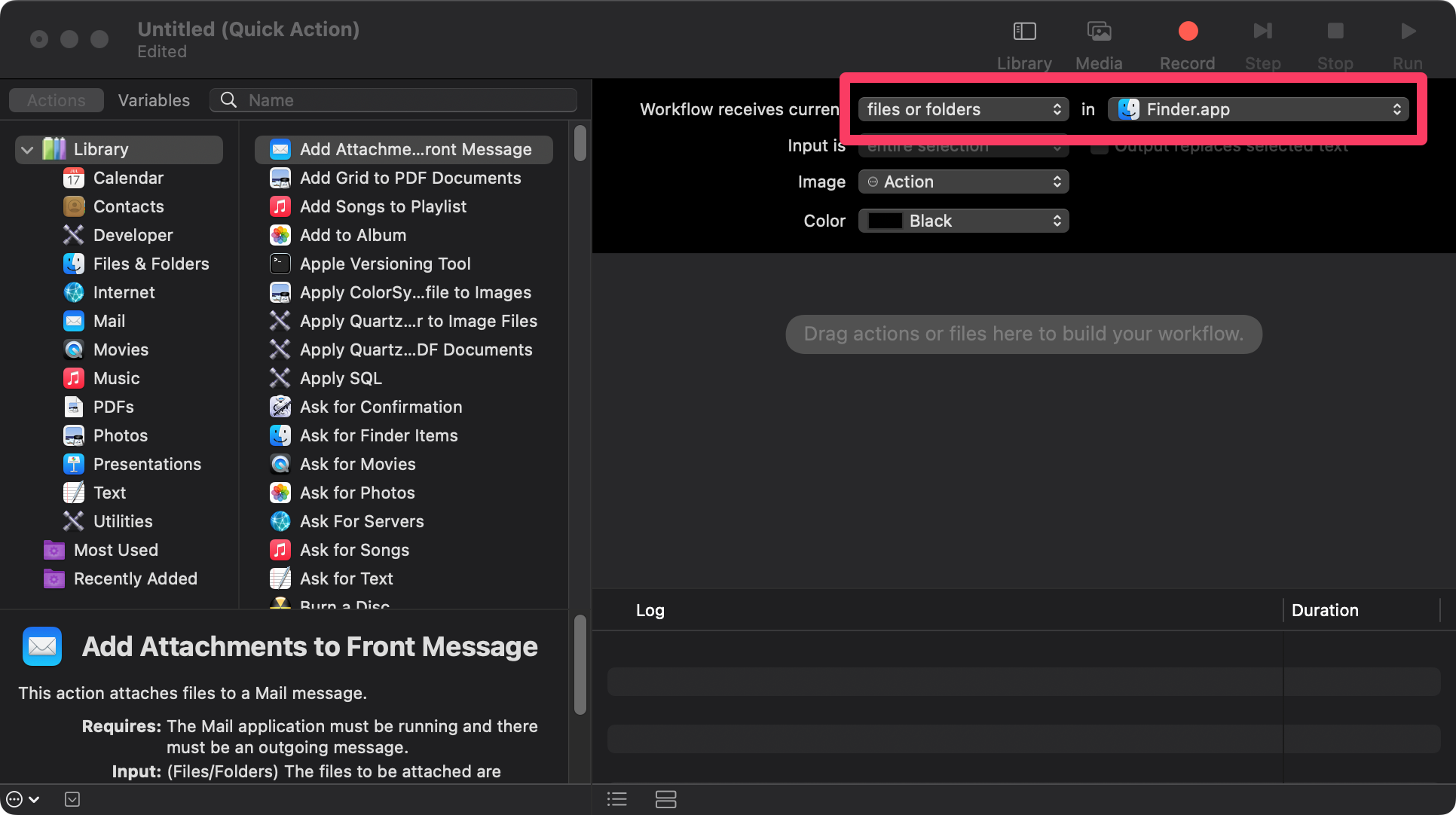Open the files or folders dropdown
Image resolution: width=1456 pixels, height=815 pixels.
(963, 109)
